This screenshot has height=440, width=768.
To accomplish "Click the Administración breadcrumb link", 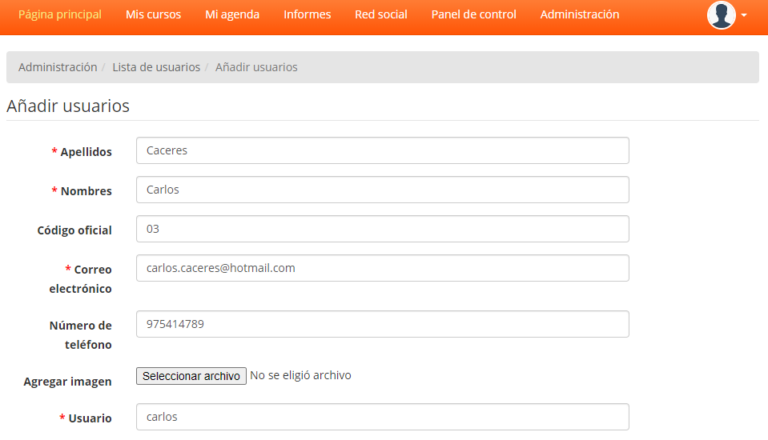I will point(57,67).
